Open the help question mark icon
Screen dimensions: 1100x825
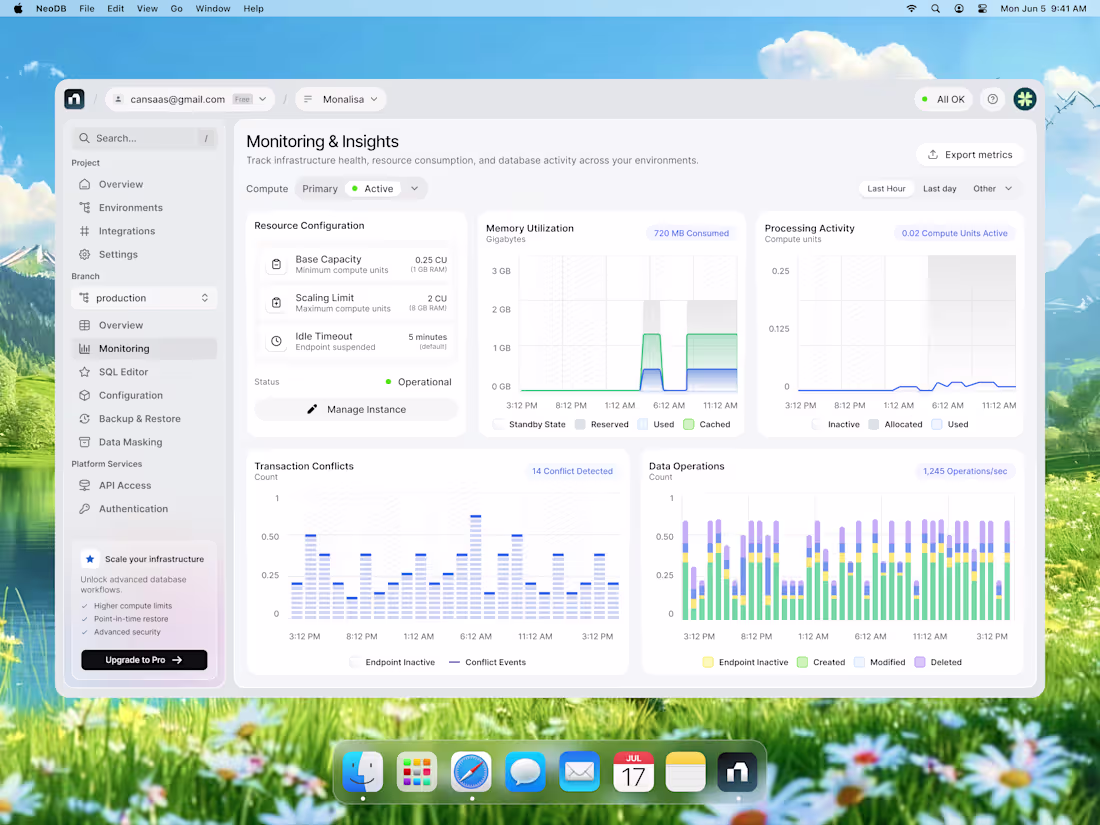click(x=992, y=99)
